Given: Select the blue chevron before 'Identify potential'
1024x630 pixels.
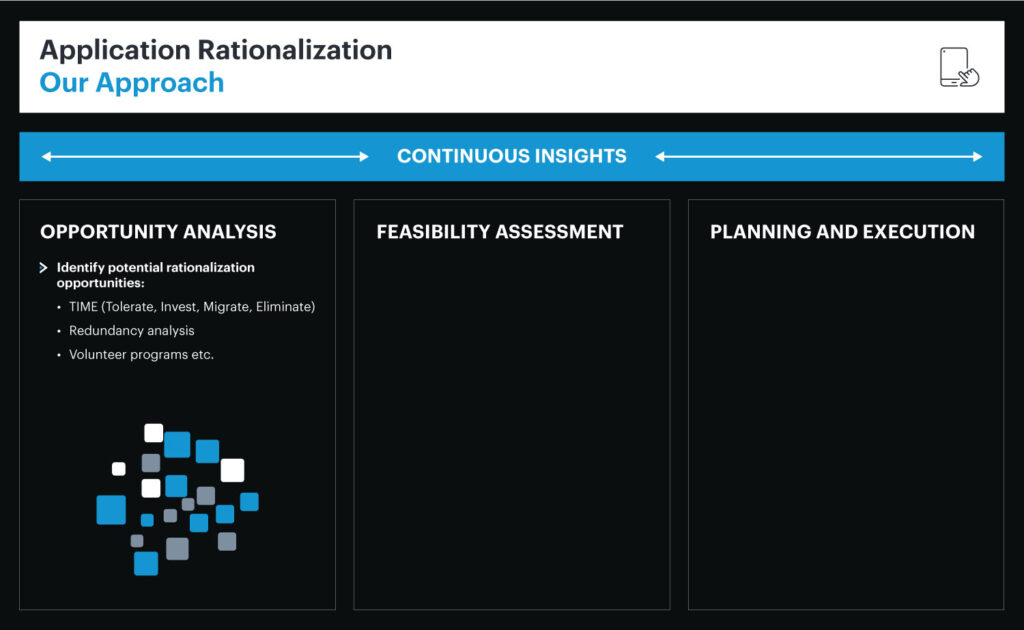Looking at the screenshot, I should click(43, 267).
